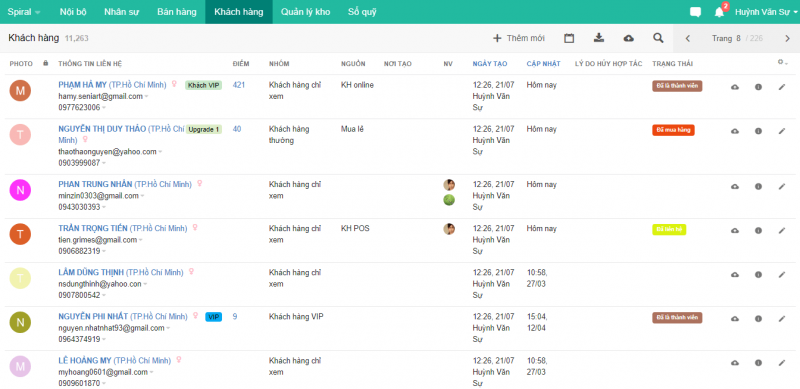Open info icon for Phan Trung Nhân
800x389 pixels.
pyautogui.click(x=758, y=187)
